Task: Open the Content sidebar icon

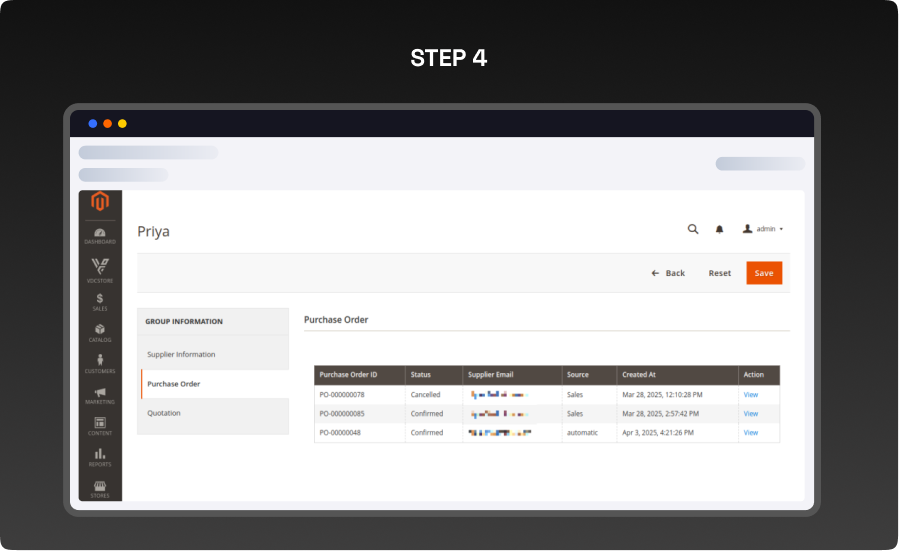Action: 100,427
